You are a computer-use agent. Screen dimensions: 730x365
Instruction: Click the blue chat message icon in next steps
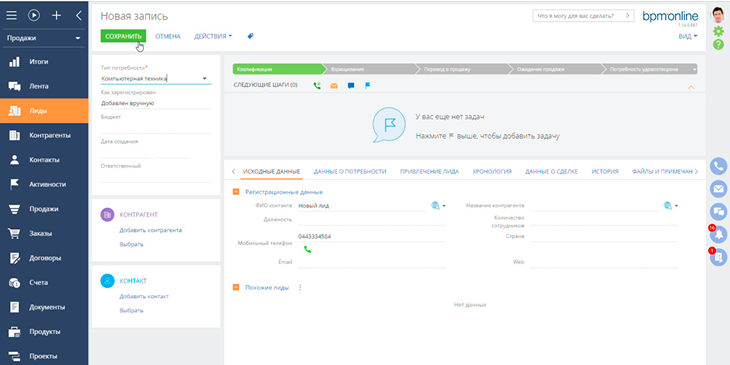pos(351,86)
